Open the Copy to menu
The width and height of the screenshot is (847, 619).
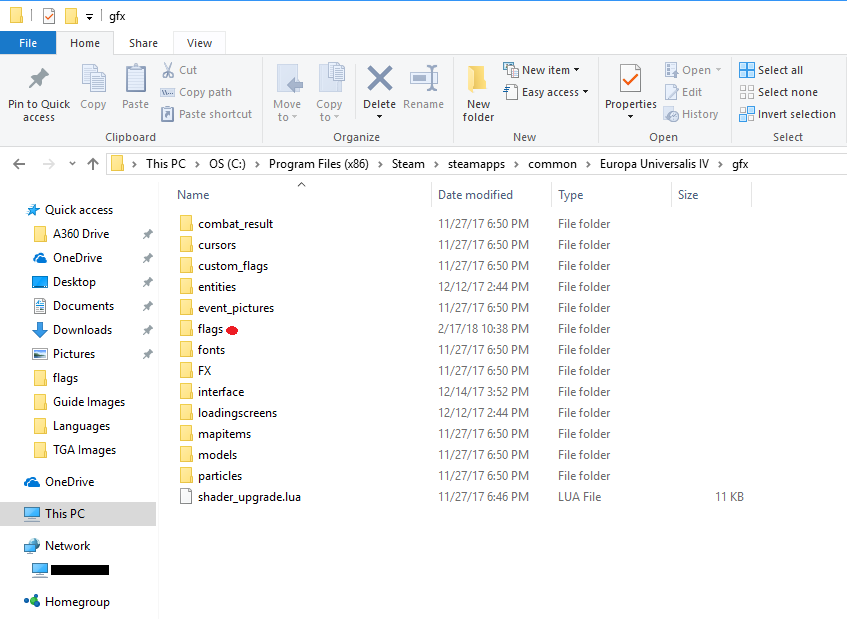tap(329, 93)
